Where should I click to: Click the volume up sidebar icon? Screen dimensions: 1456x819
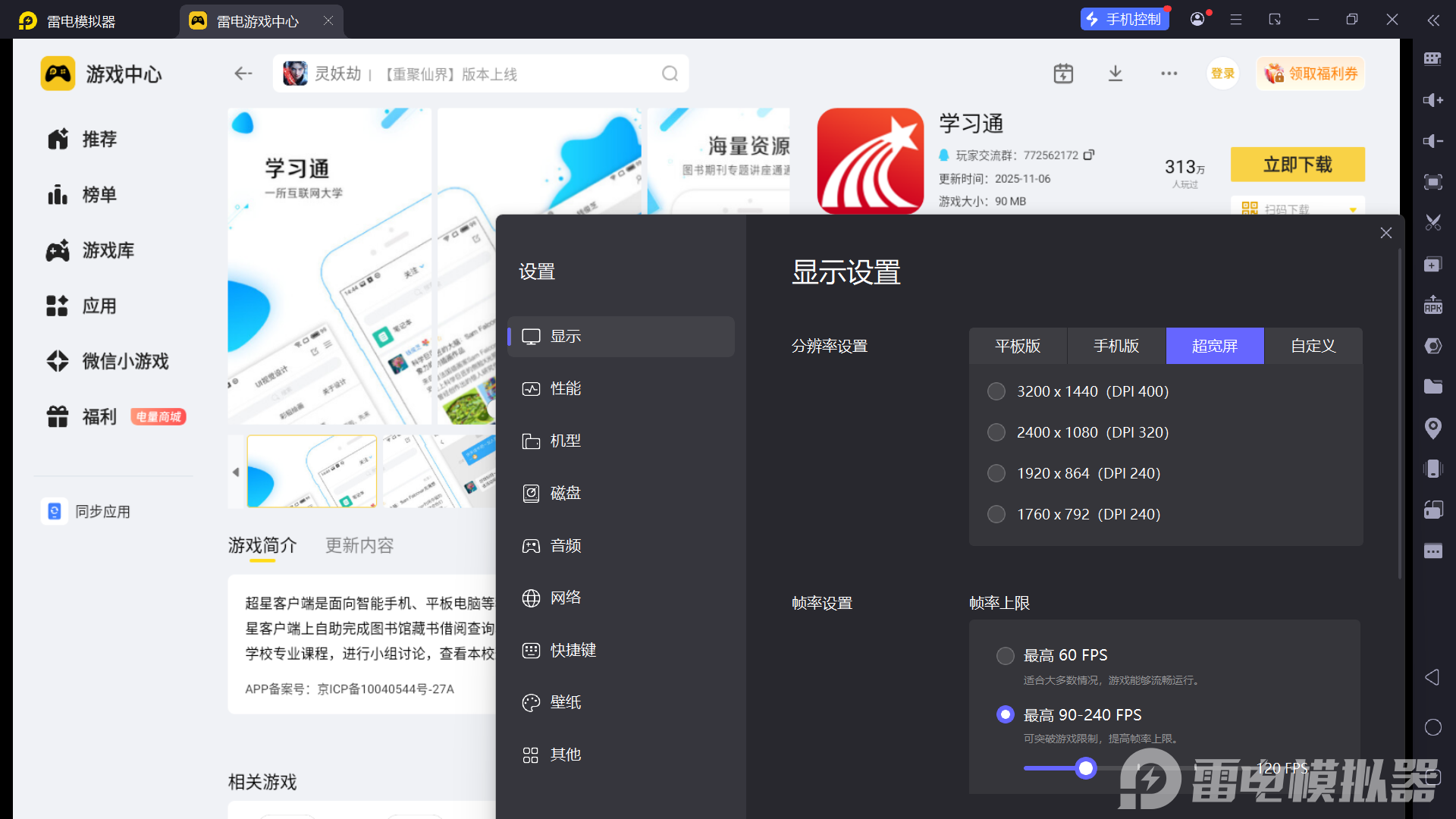pos(1432,100)
